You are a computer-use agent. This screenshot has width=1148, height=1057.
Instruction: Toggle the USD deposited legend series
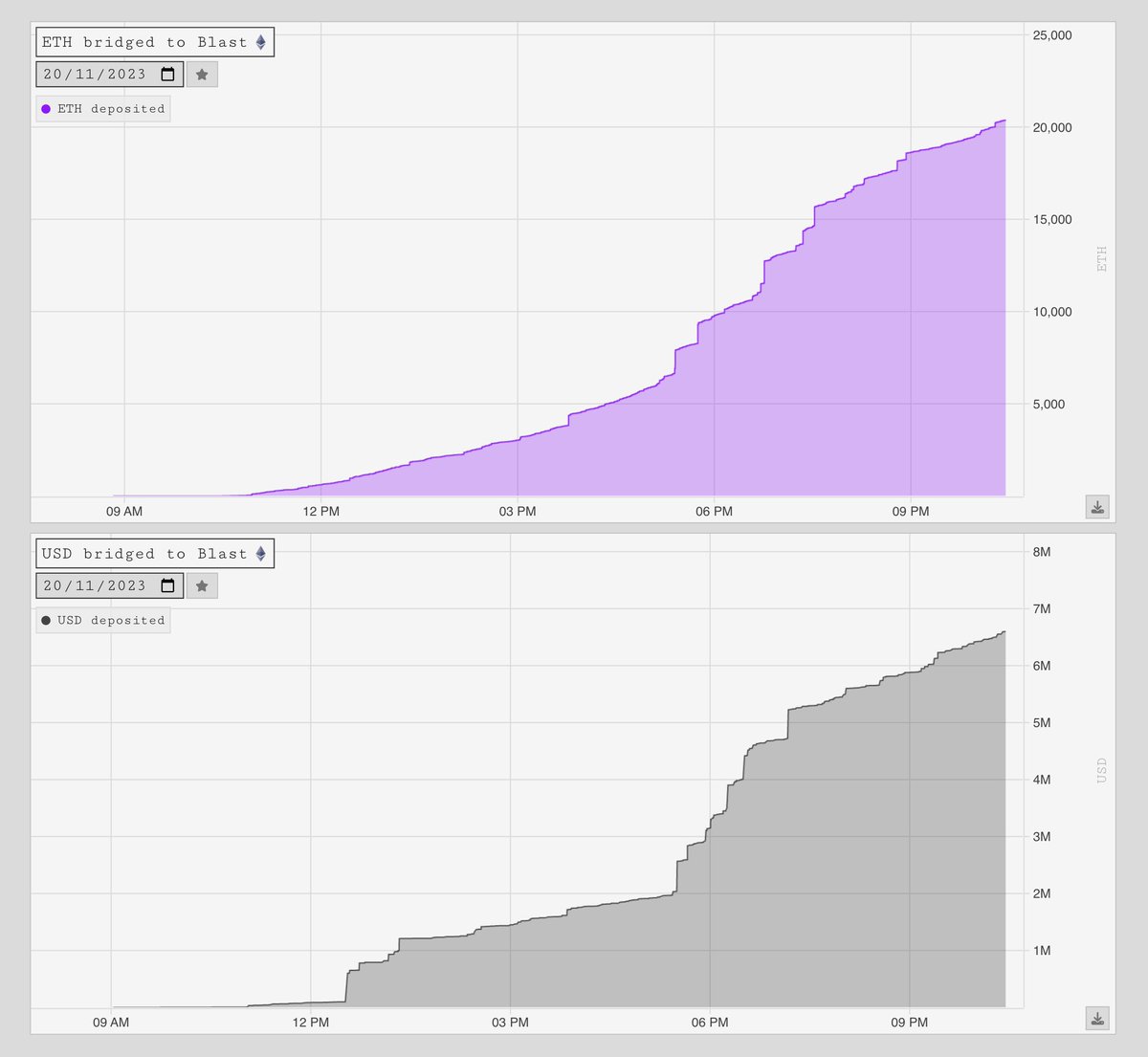point(103,621)
